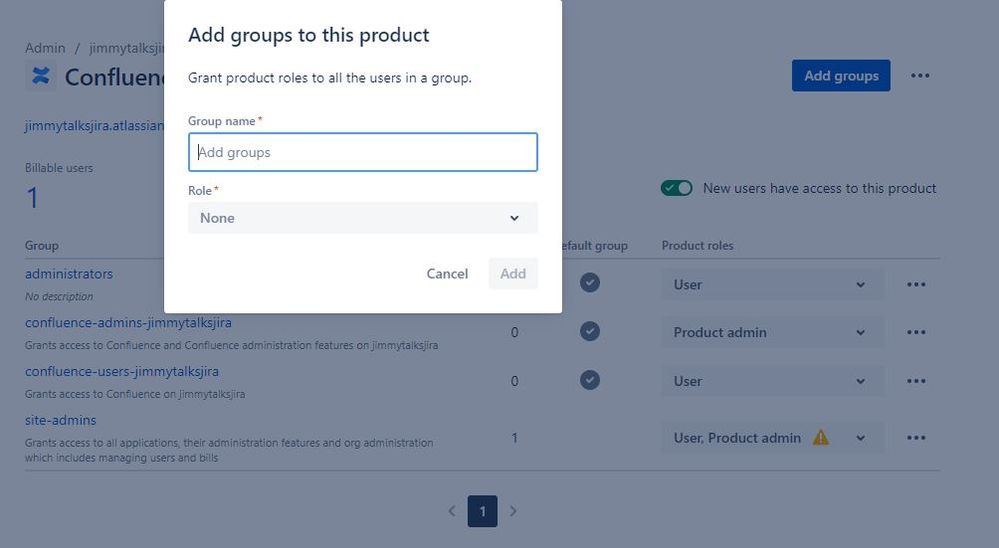The image size is (999, 548).
Task: Open actions menu for confluence-admins-jimmytalksjira row
Action: click(x=916, y=333)
